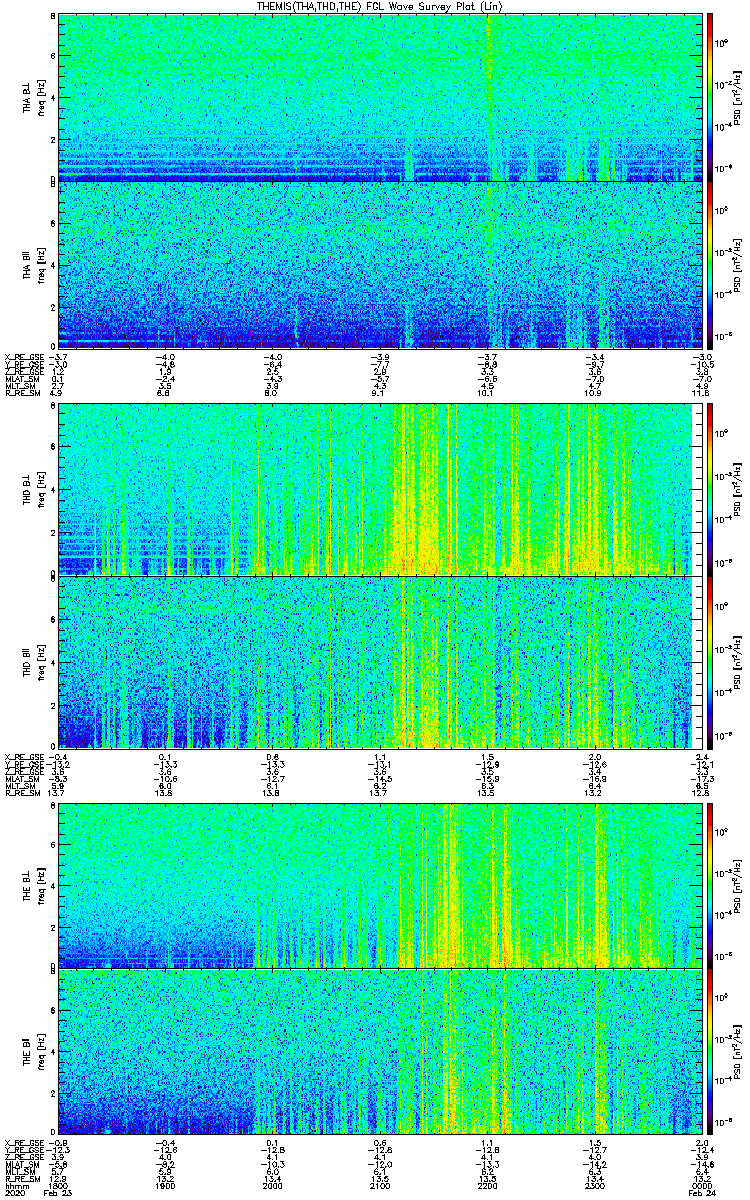Click the PSD color bar beside THA B-parallel
Image resolution: width=750 pixels, height=1200 pixels.
(710, 265)
